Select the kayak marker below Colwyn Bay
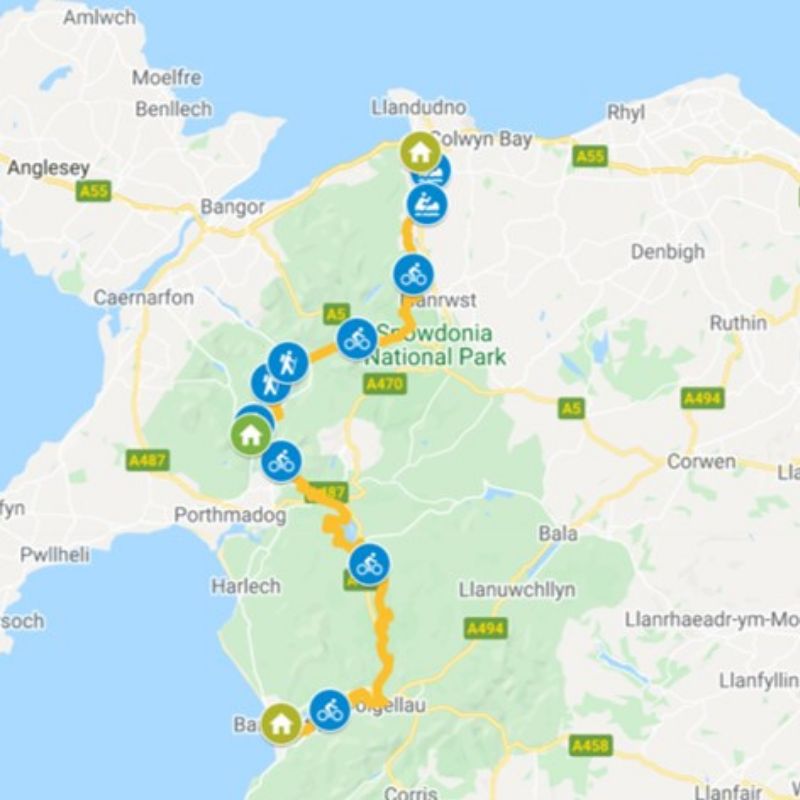The height and width of the screenshot is (800, 800). pyautogui.click(x=427, y=203)
